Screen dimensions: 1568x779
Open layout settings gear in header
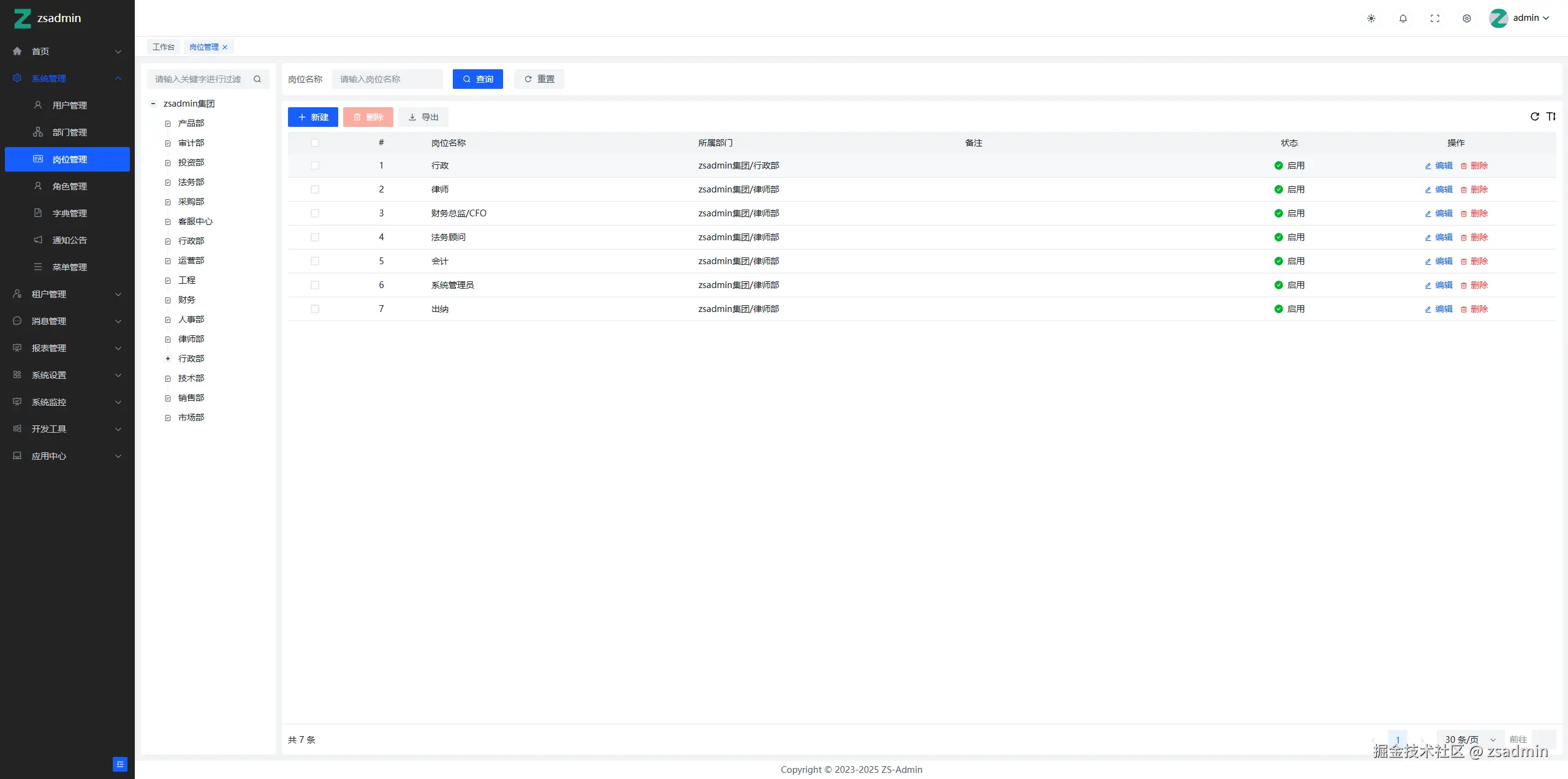(1467, 18)
